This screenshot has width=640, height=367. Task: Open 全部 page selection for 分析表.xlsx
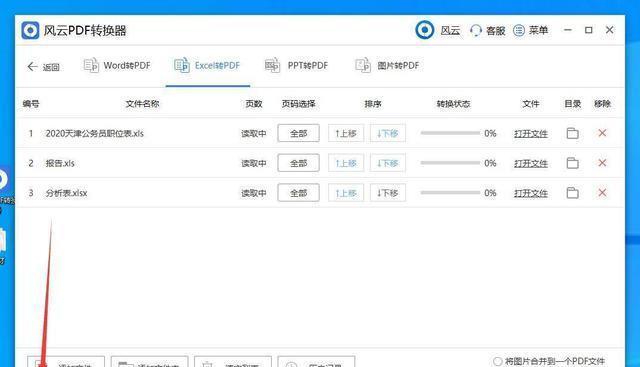298,193
